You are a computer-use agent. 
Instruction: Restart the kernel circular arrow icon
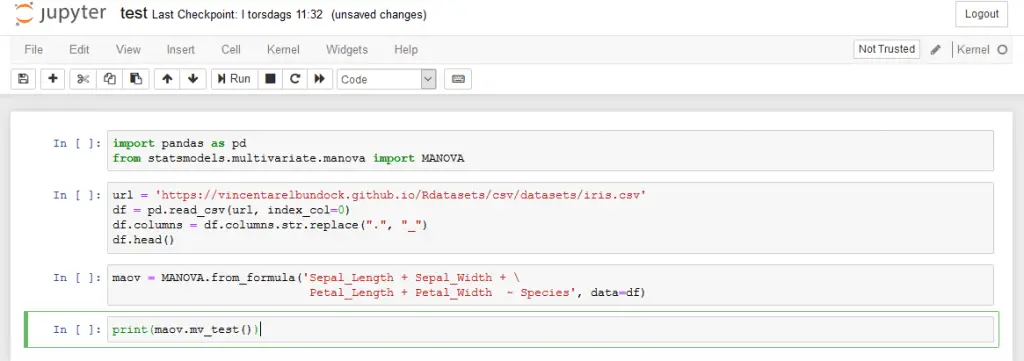click(x=295, y=79)
